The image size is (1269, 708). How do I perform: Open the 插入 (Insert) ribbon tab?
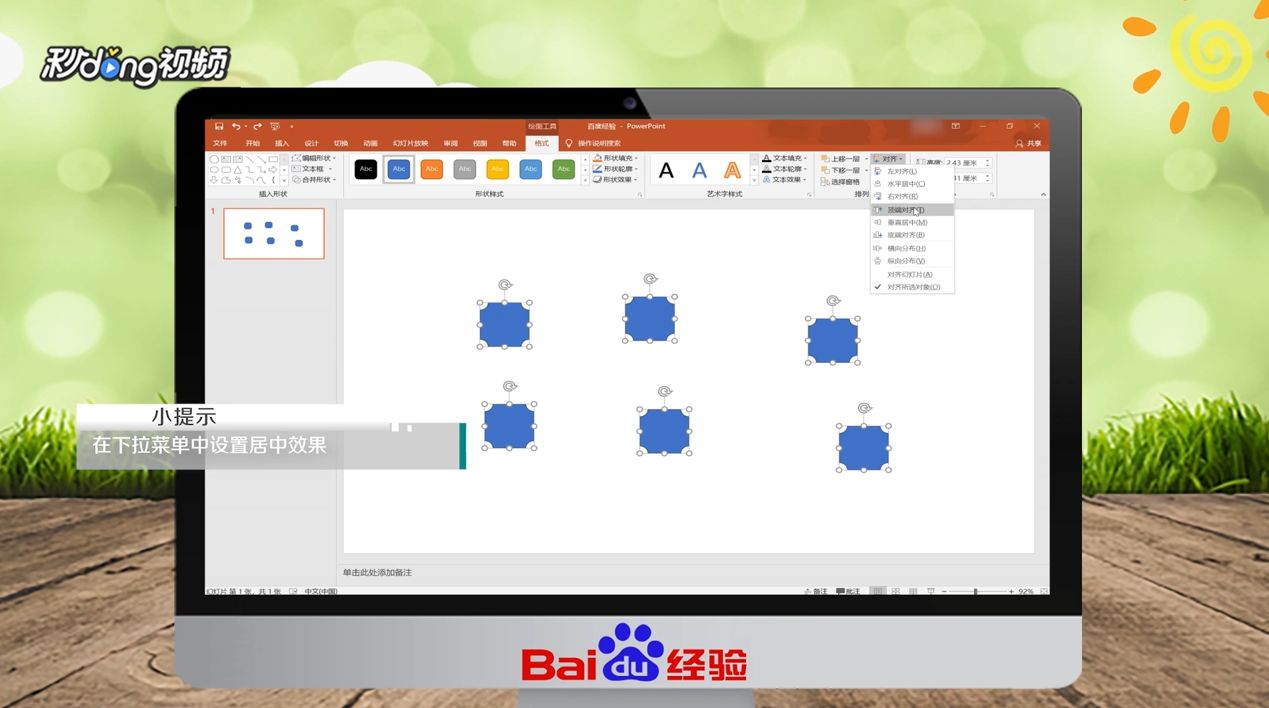(282, 144)
